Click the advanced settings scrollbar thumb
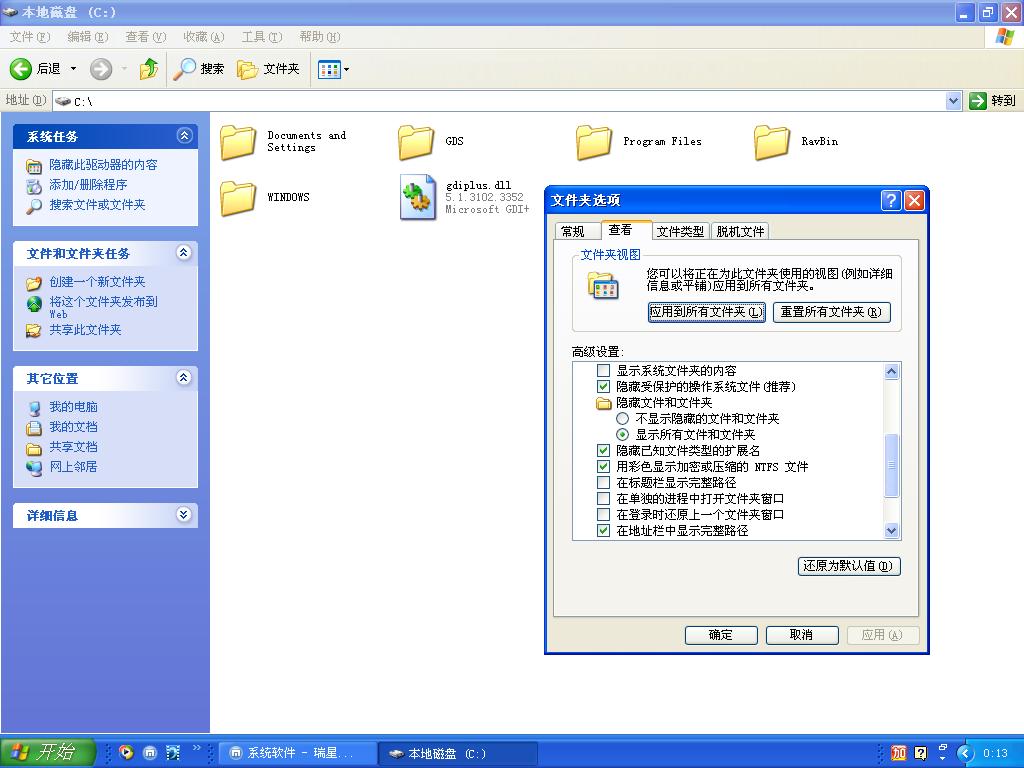 (891, 466)
